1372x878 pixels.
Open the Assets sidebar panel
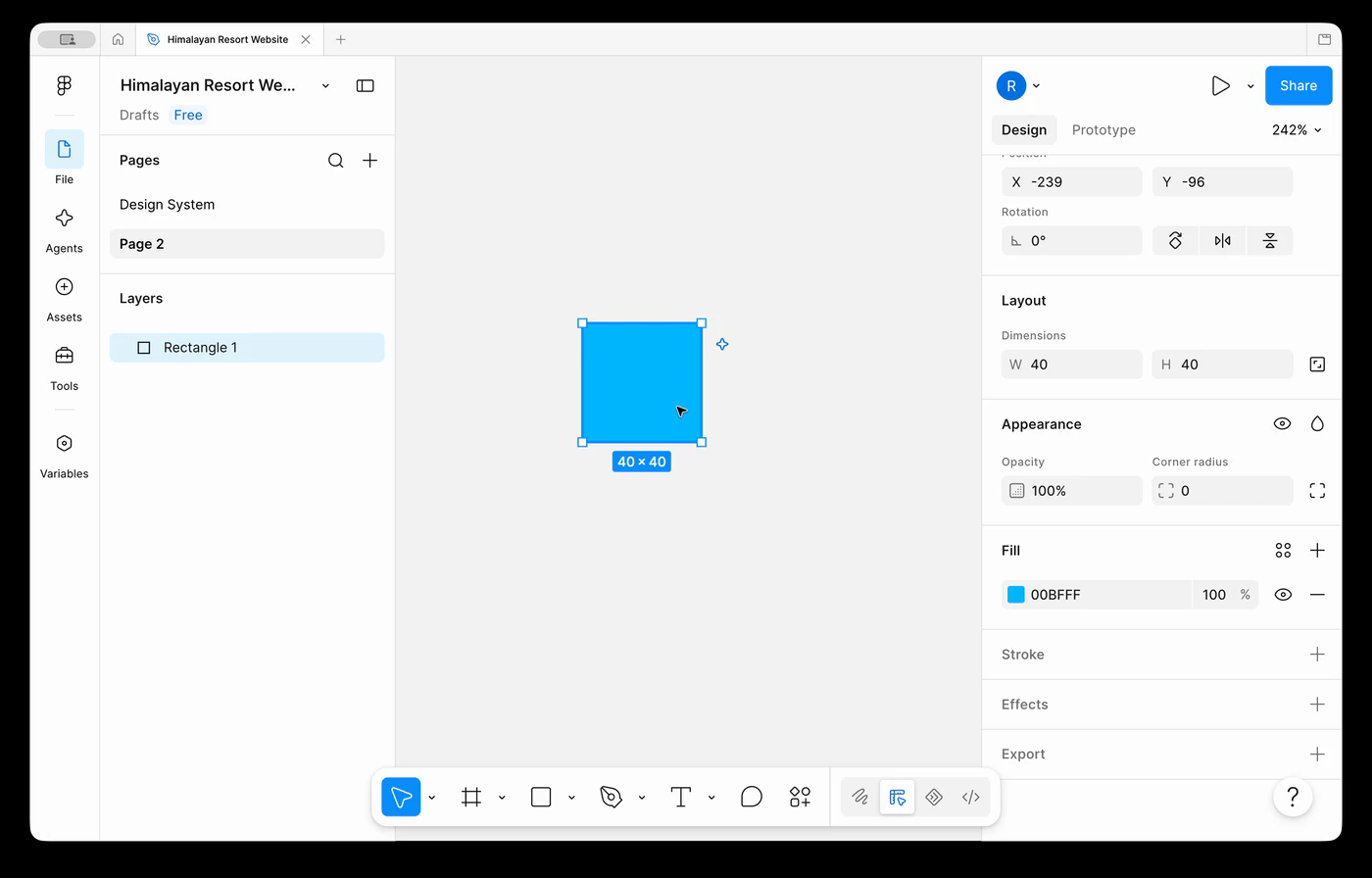pos(64,286)
